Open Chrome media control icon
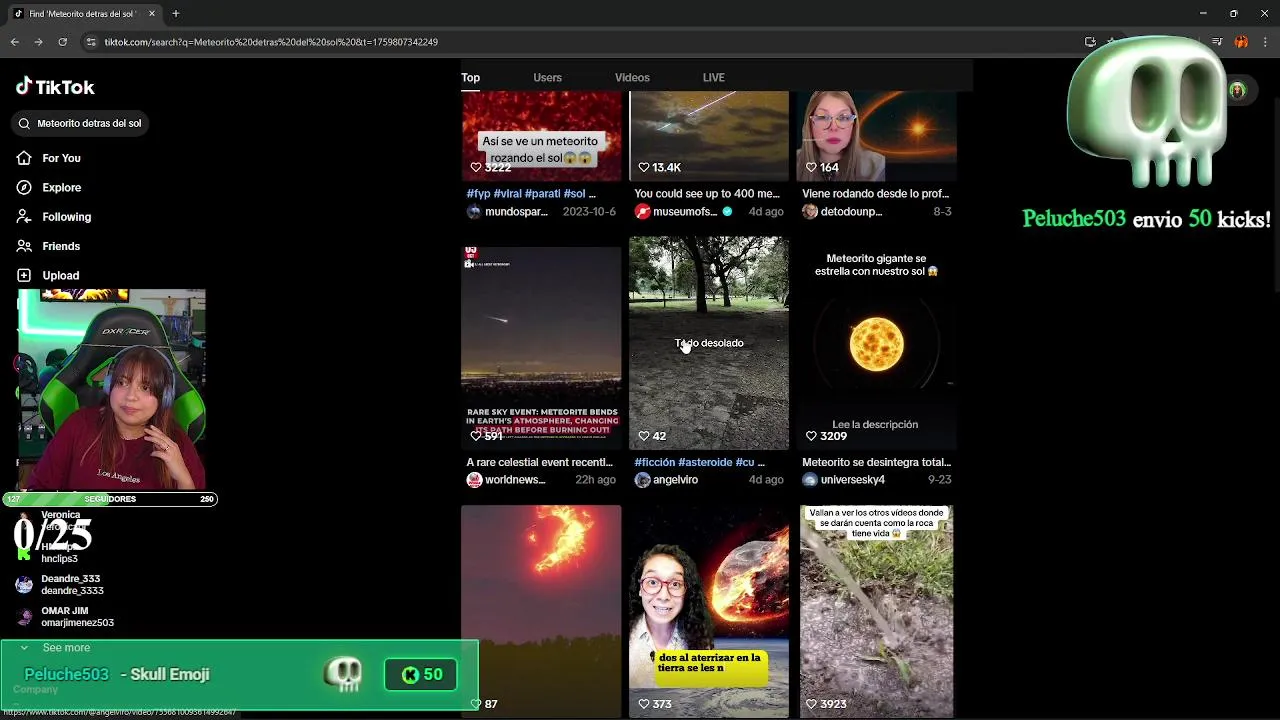 coord(1217,42)
